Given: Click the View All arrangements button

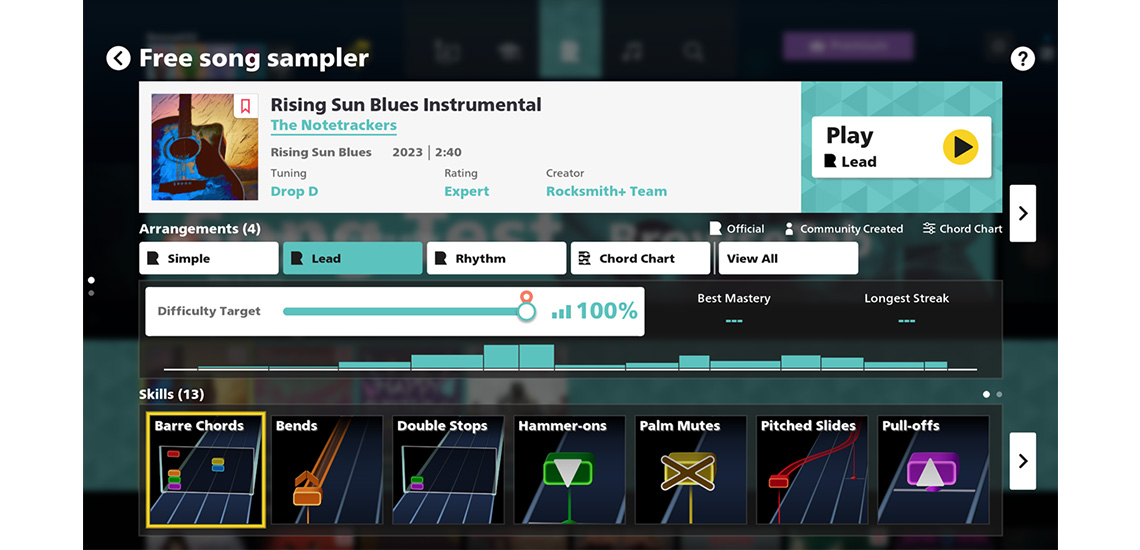Looking at the screenshot, I should click(x=788, y=258).
